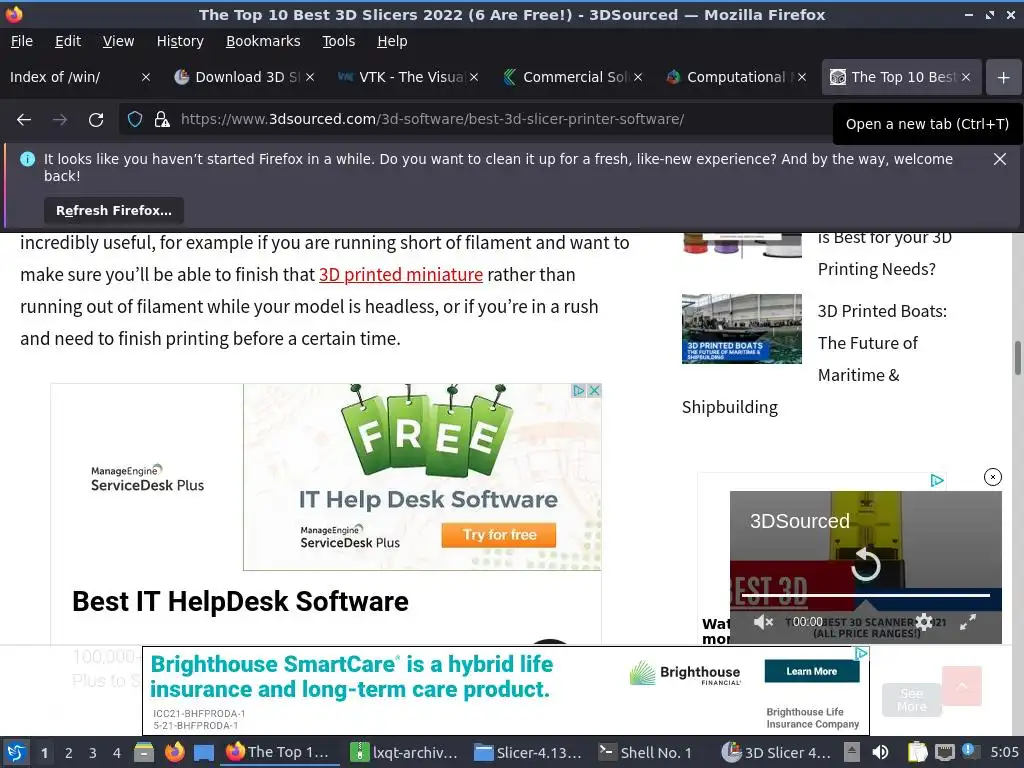Launch the file manager from taskbar
Screen dimensions: 1024x768
pyautogui.click(x=144, y=752)
